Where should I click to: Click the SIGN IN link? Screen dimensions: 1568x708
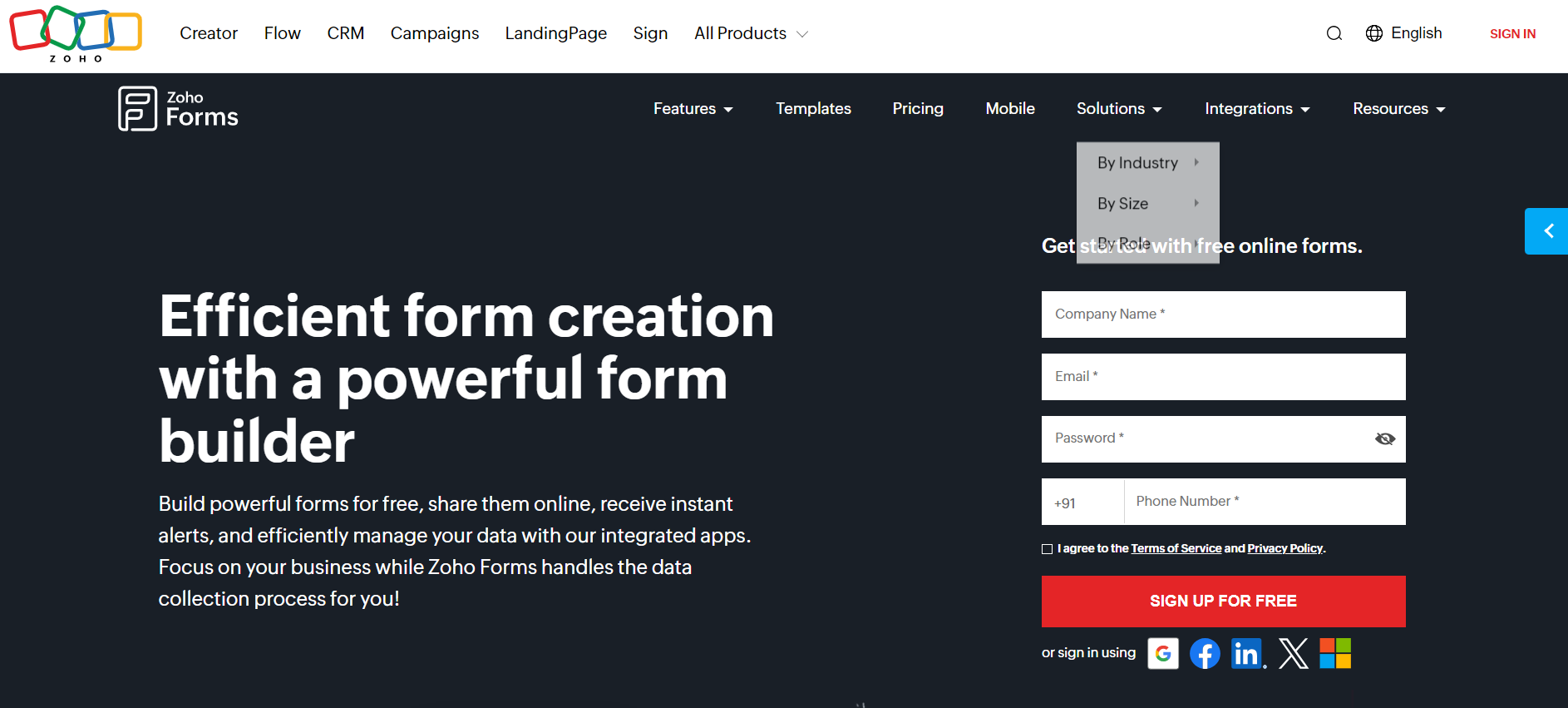click(x=1512, y=34)
